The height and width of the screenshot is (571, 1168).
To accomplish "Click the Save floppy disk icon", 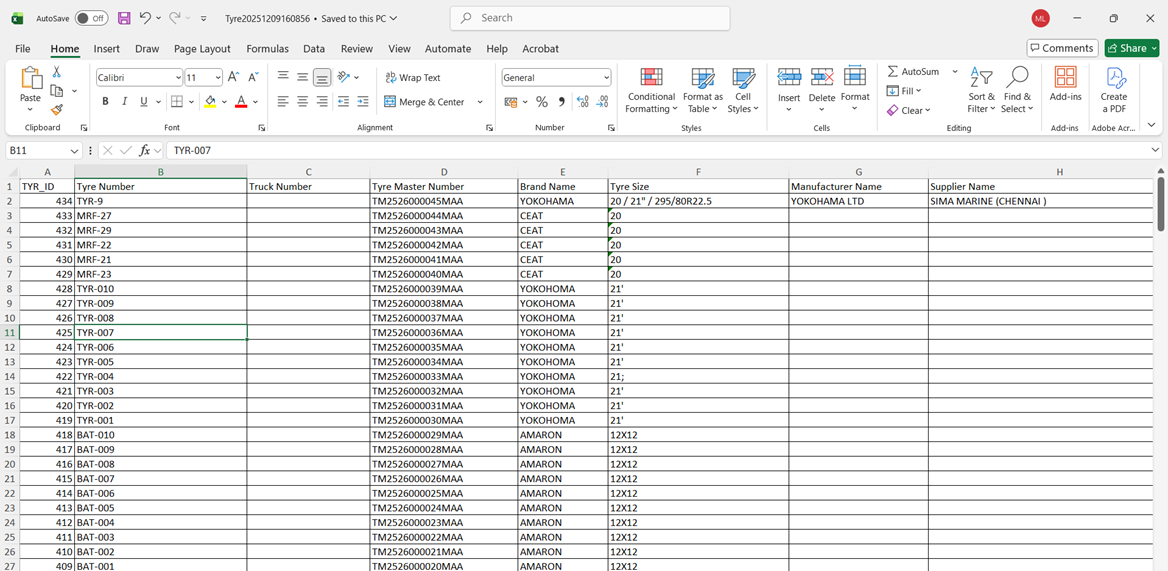I will (x=124, y=18).
